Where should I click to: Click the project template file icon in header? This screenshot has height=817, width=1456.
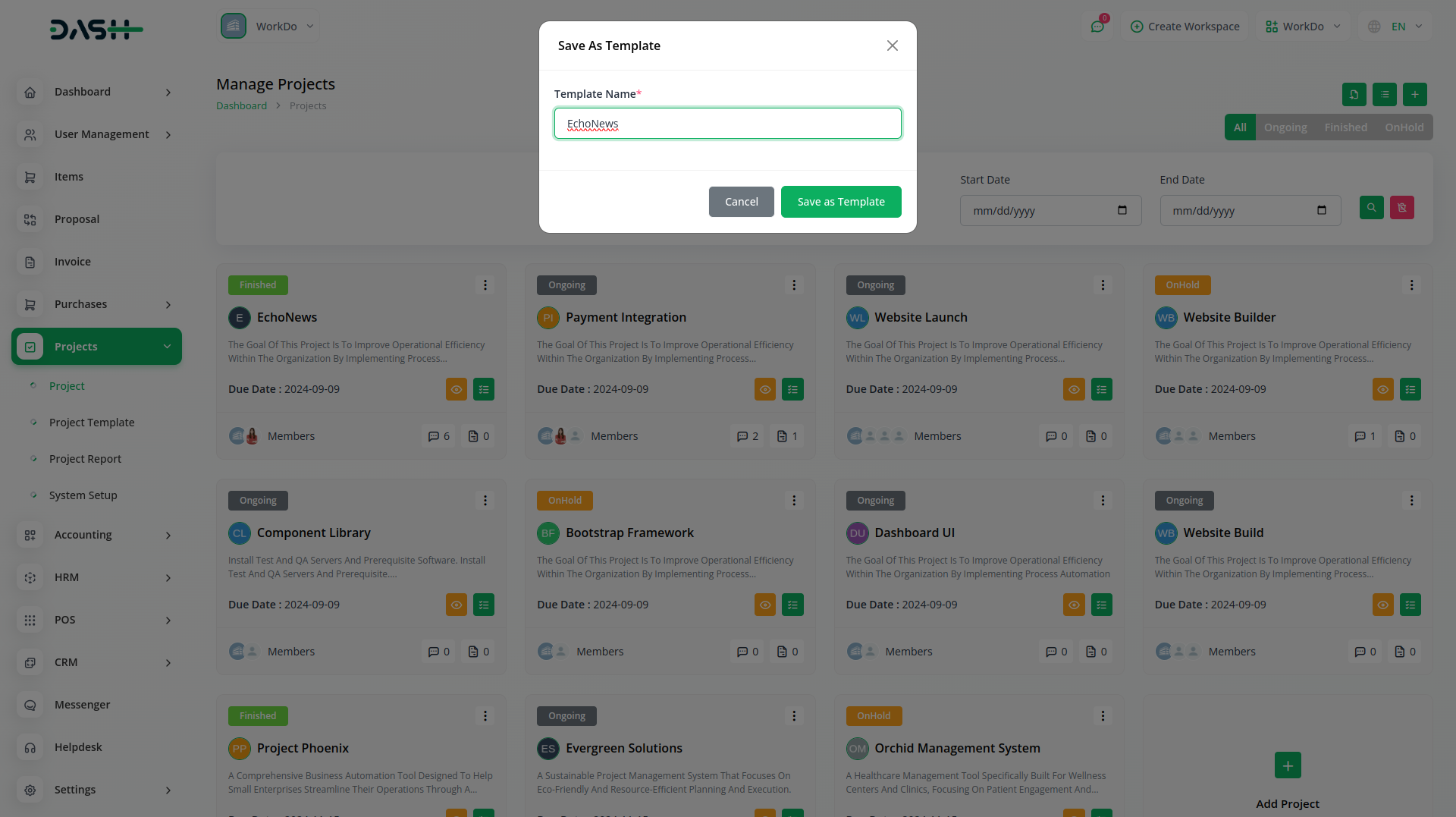coord(1354,95)
